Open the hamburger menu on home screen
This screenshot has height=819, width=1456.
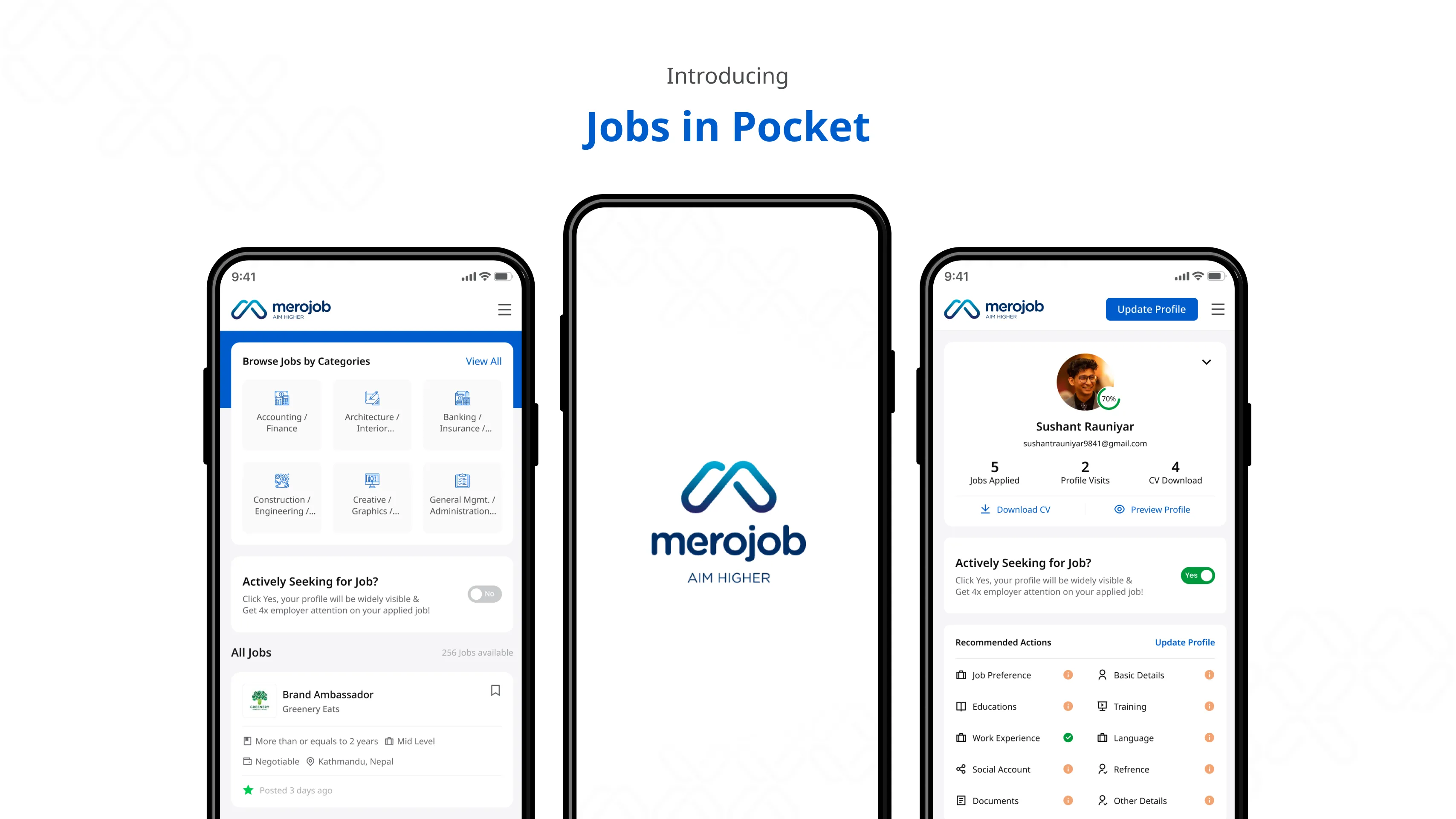coord(506,309)
